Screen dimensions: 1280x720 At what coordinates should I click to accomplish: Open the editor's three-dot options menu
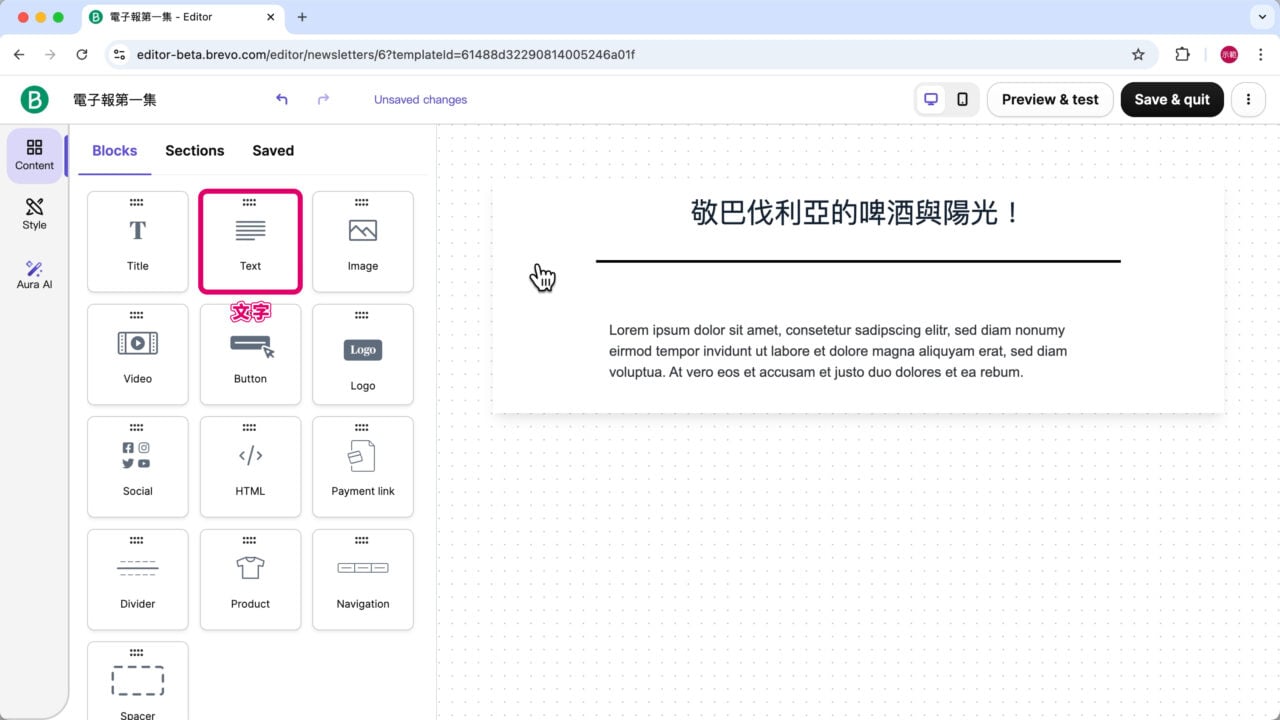tap(1248, 99)
